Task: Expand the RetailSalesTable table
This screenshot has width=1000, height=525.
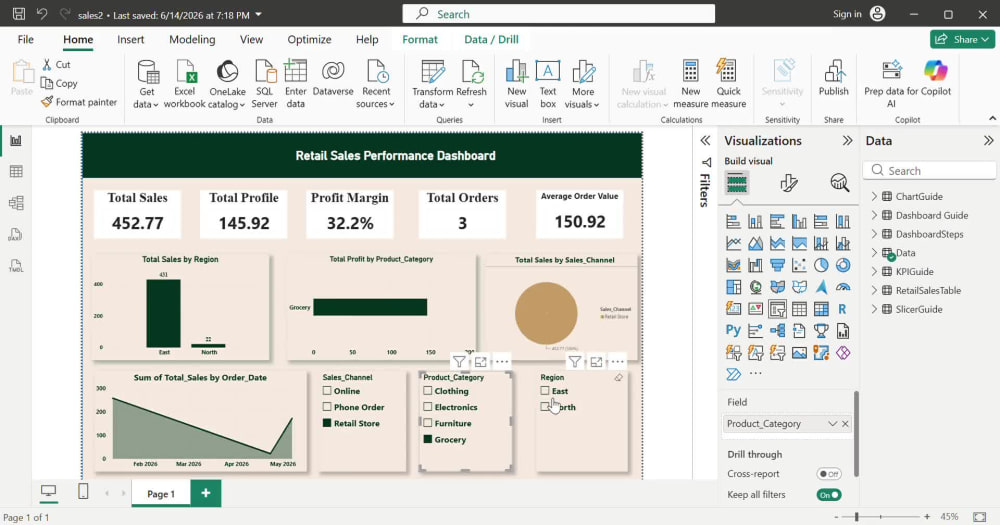Action: click(x=874, y=290)
